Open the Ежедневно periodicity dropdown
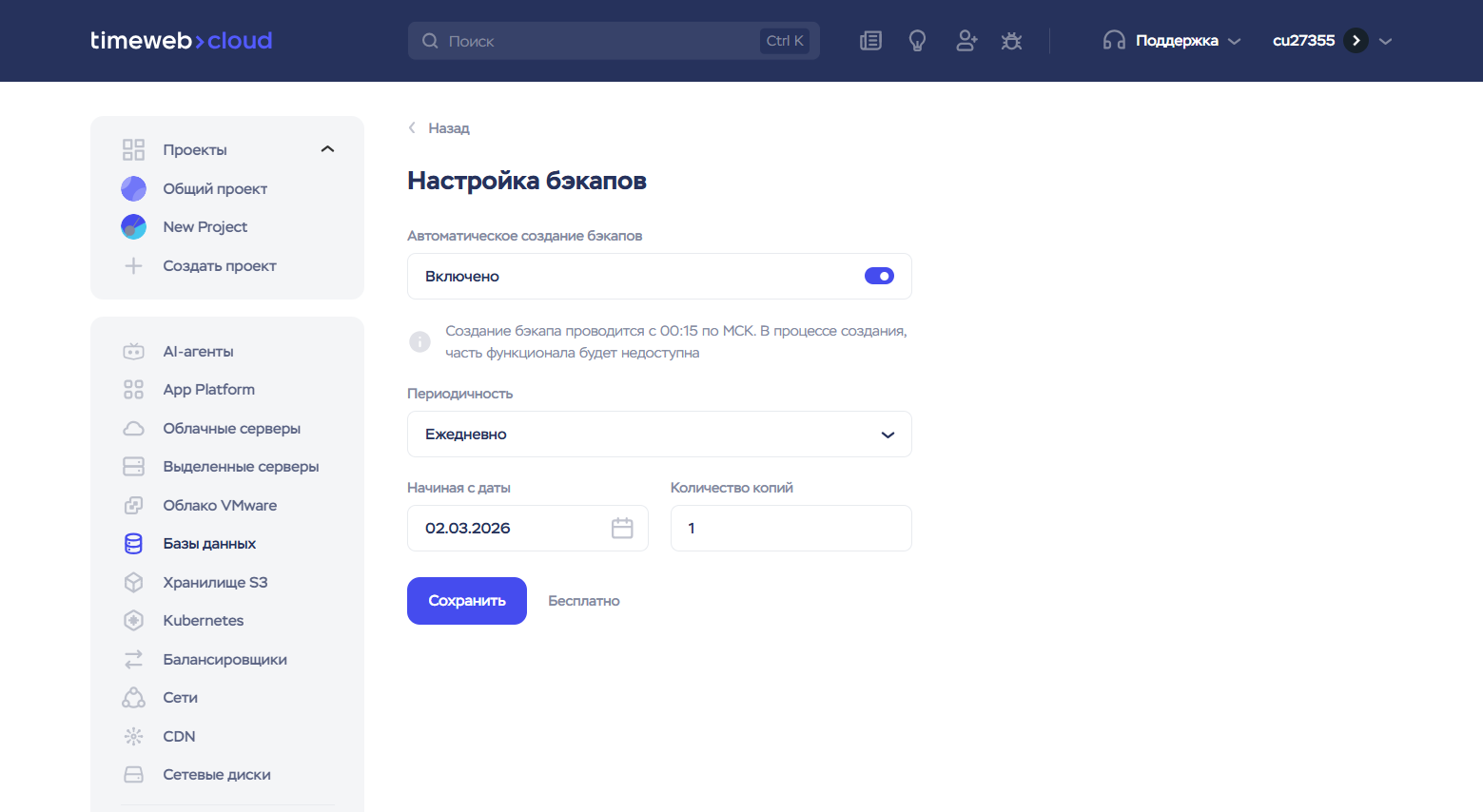The height and width of the screenshot is (812, 1483). click(x=659, y=435)
